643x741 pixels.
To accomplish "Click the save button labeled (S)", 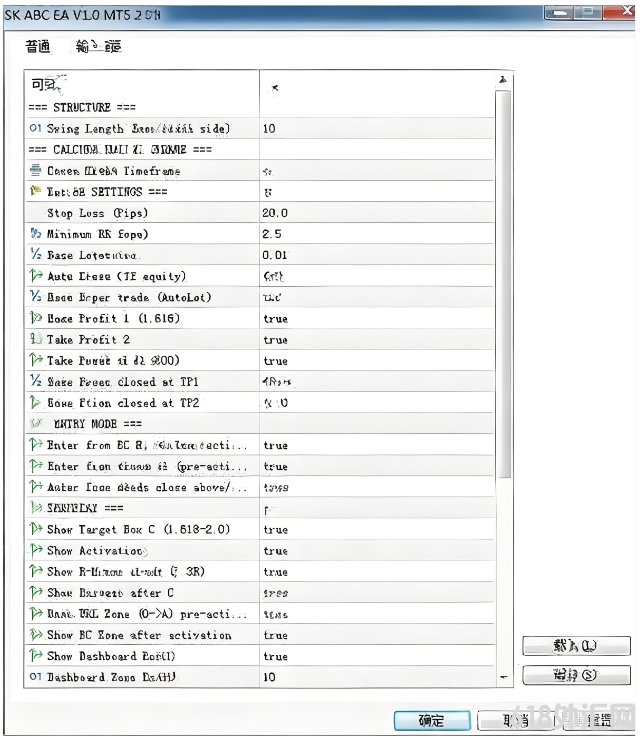I will 576,675.
